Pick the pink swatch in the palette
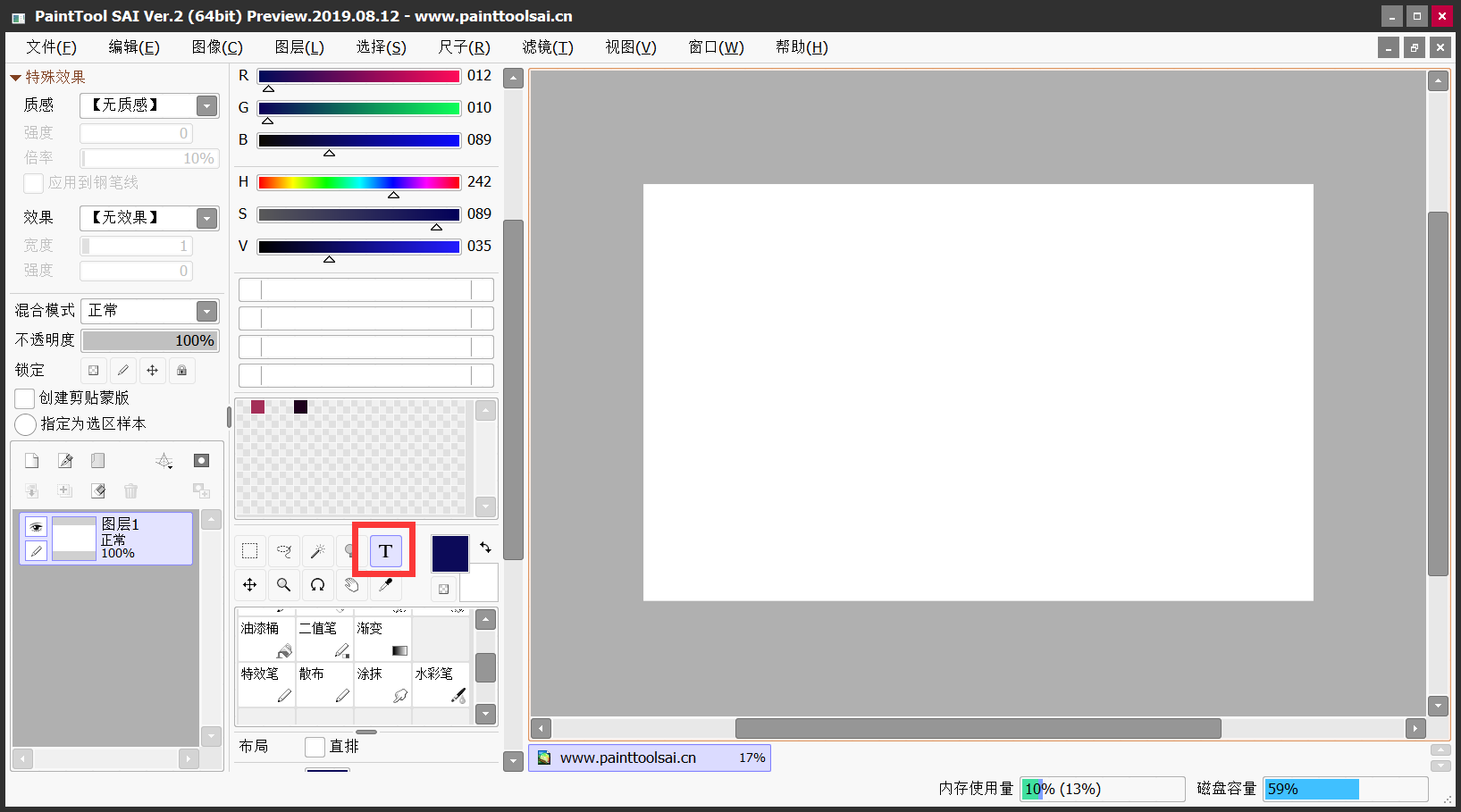1461x812 pixels. click(x=257, y=407)
